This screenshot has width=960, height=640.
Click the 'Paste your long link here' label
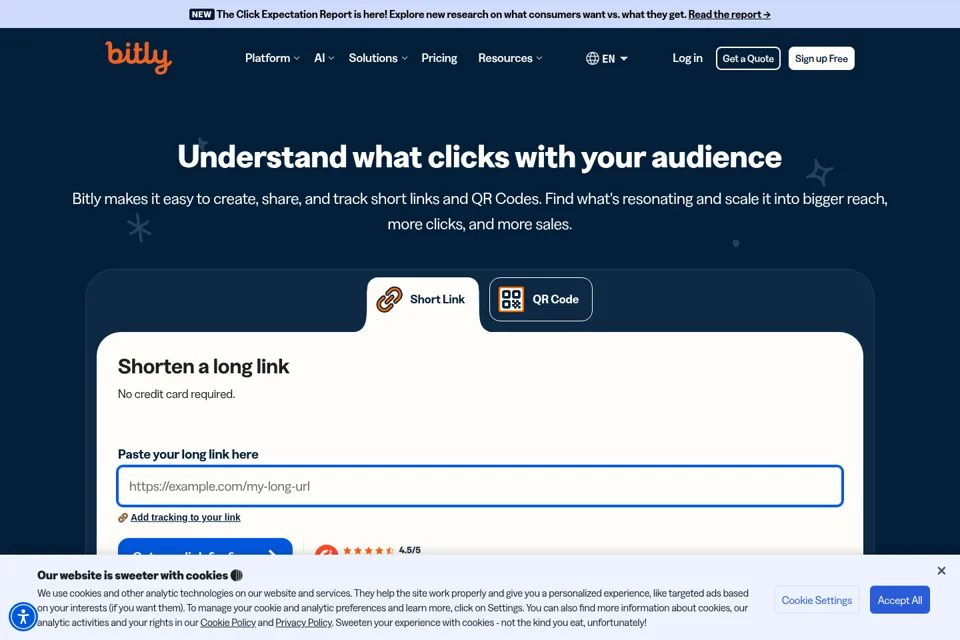(x=188, y=454)
